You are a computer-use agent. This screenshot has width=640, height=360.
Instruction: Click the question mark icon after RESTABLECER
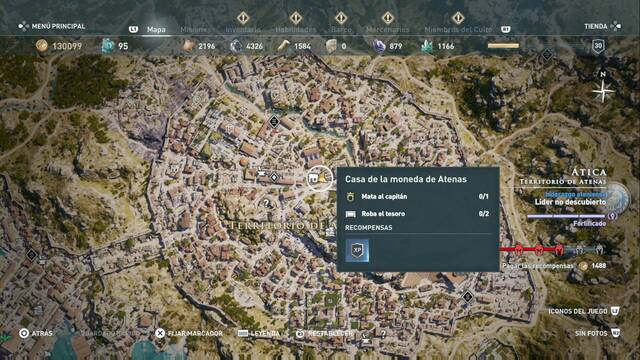[x=383, y=334]
